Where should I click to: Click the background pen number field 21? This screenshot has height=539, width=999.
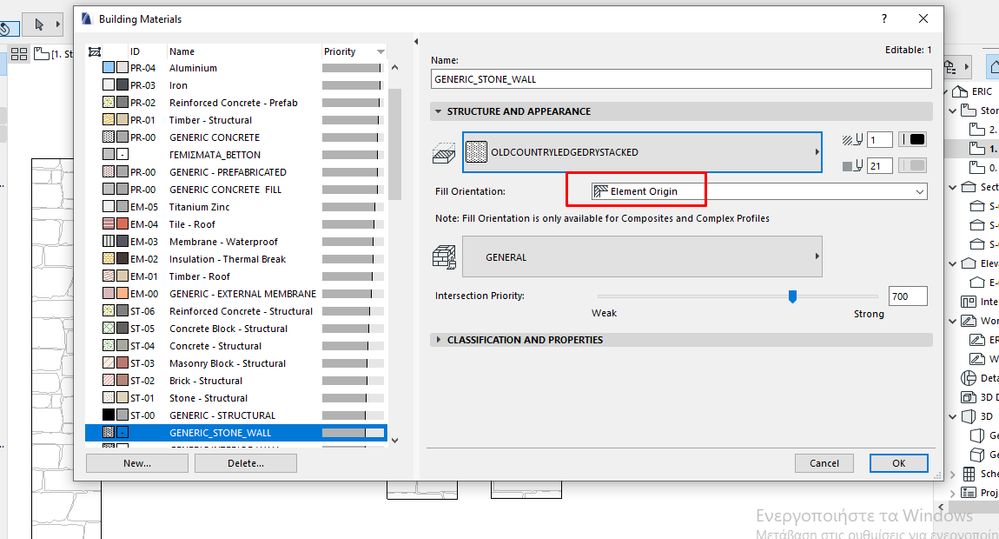pyautogui.click(x=879, y=166)
